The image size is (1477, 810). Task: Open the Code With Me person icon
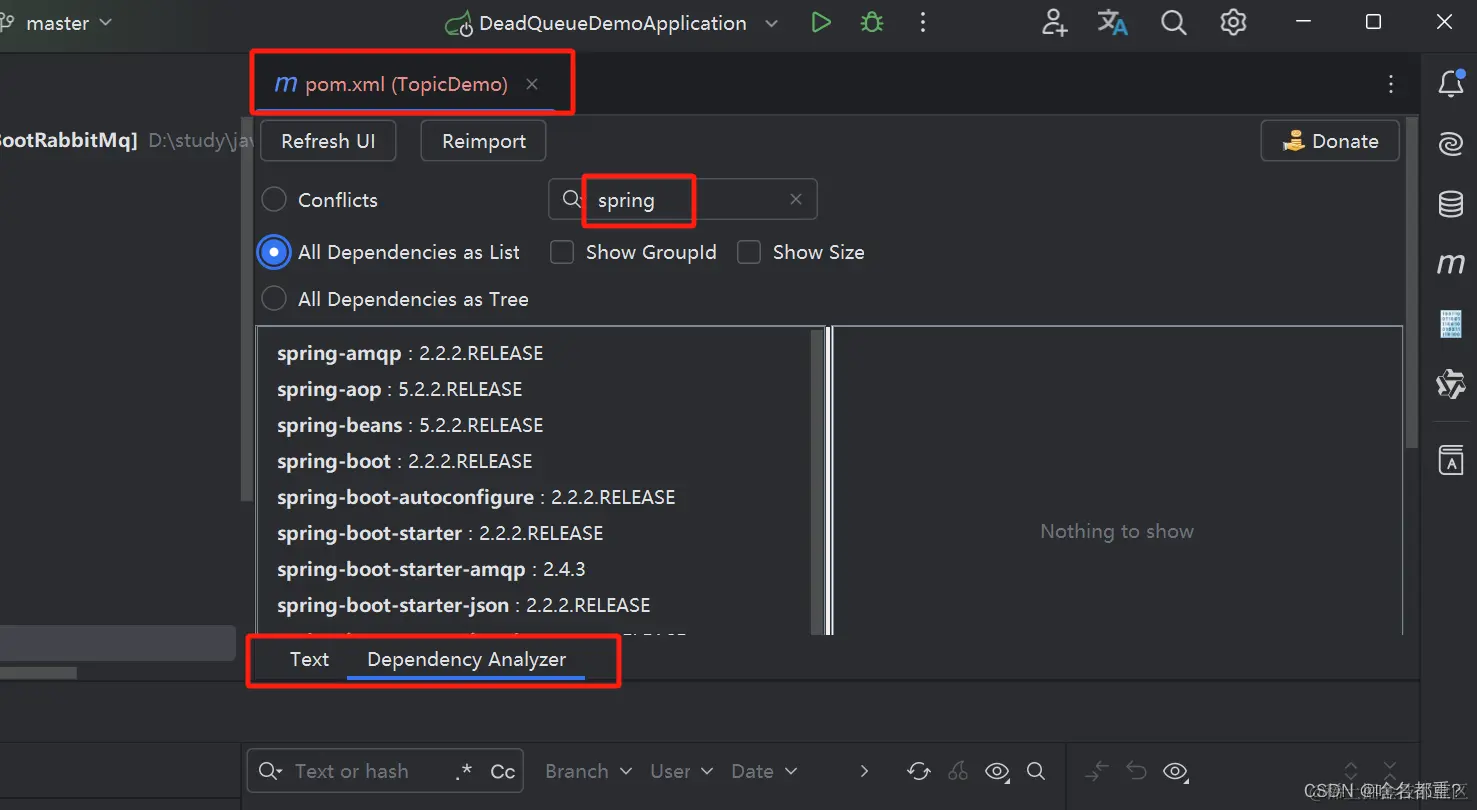tap(1054, 23)
